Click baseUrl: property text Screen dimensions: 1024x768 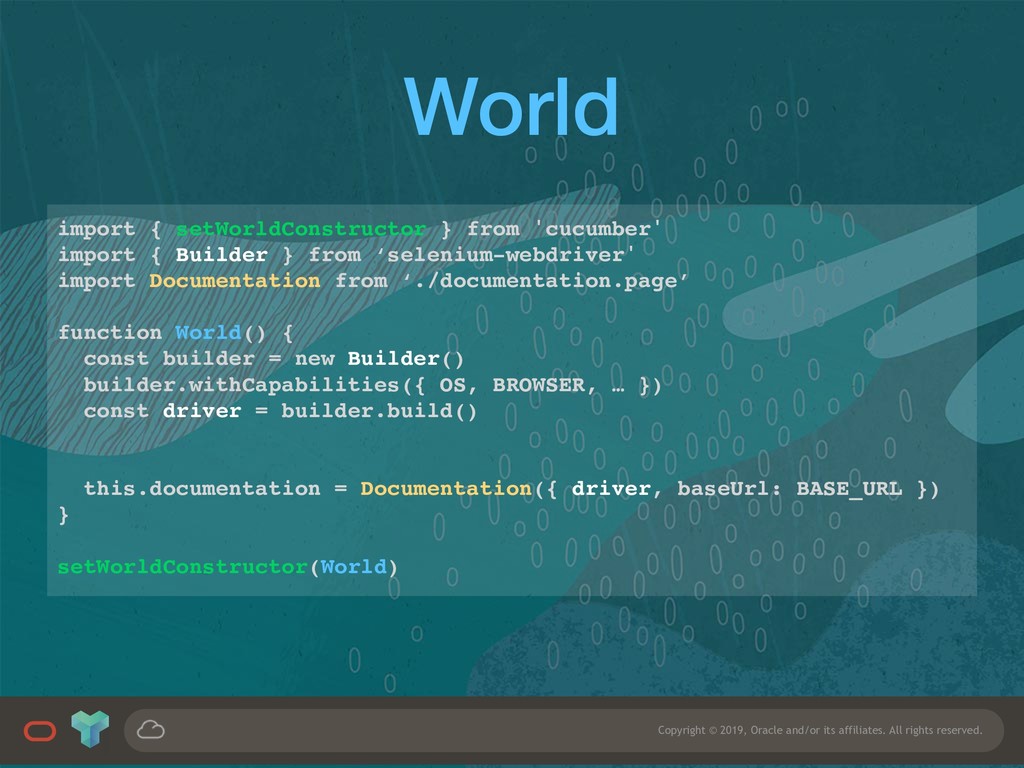729,488
